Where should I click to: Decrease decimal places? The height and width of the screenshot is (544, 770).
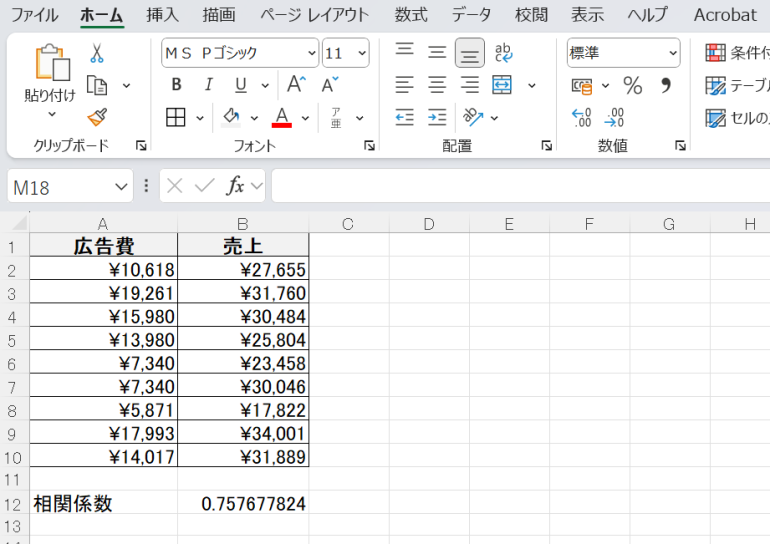coord(614,118)
